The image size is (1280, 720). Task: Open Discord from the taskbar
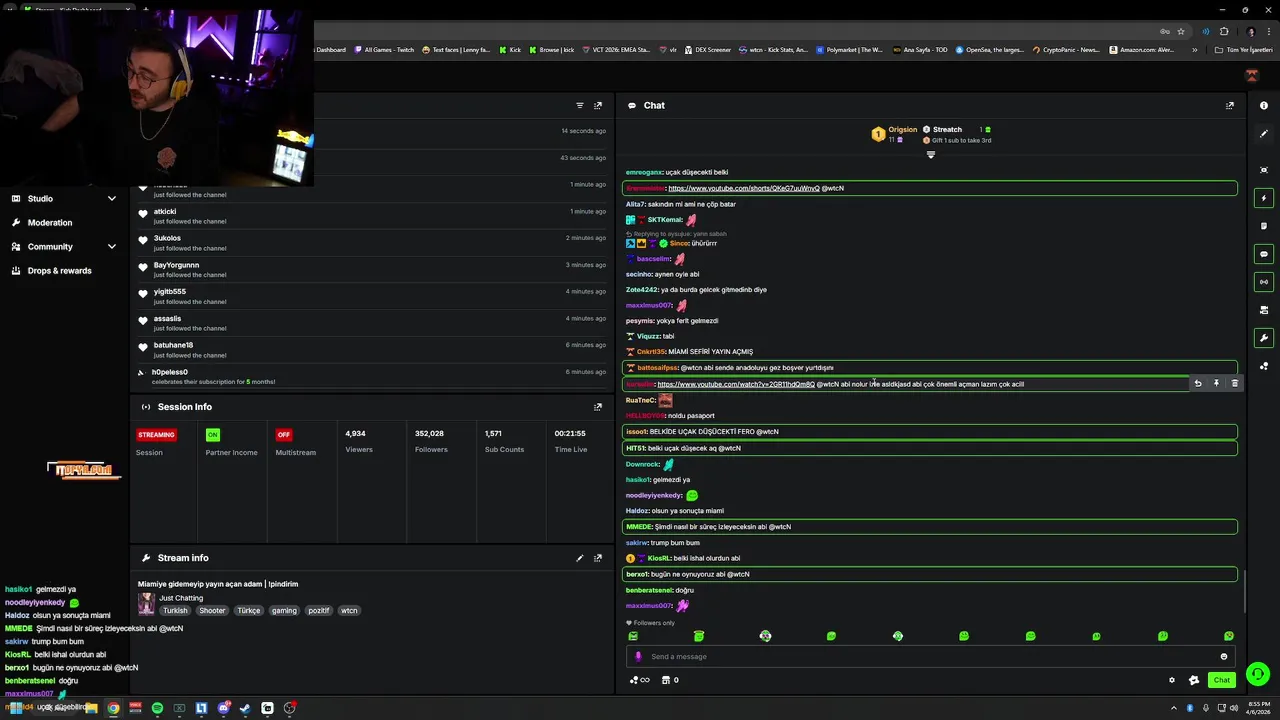click(223, 708)
